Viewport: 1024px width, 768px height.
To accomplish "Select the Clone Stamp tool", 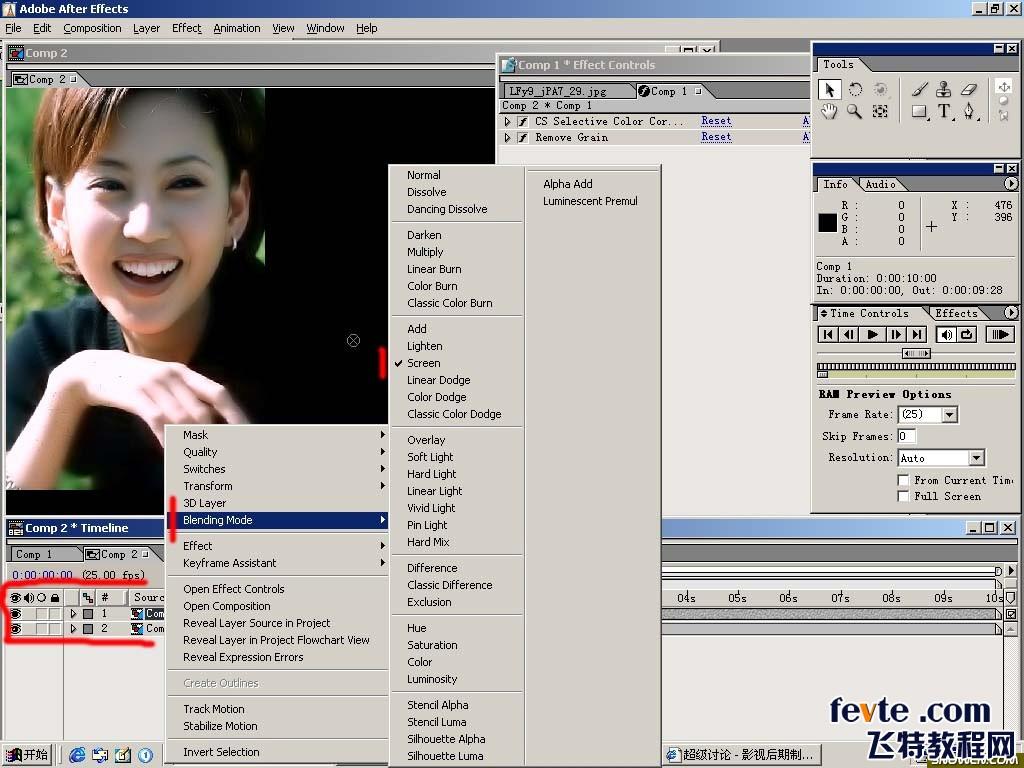I will pos(944,89).
